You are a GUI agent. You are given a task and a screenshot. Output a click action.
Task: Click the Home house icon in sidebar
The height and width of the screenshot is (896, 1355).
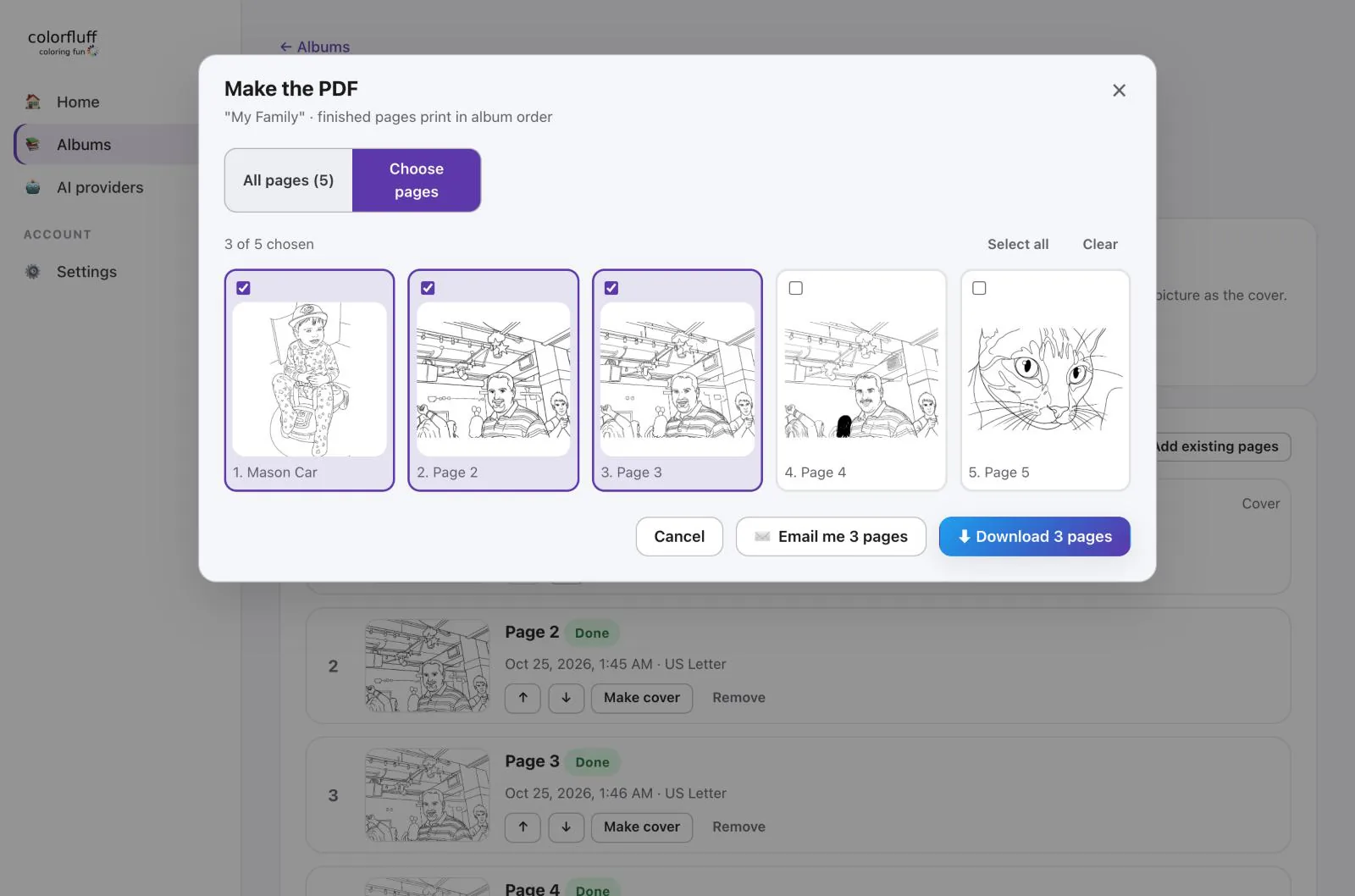(x=33, y=102)
